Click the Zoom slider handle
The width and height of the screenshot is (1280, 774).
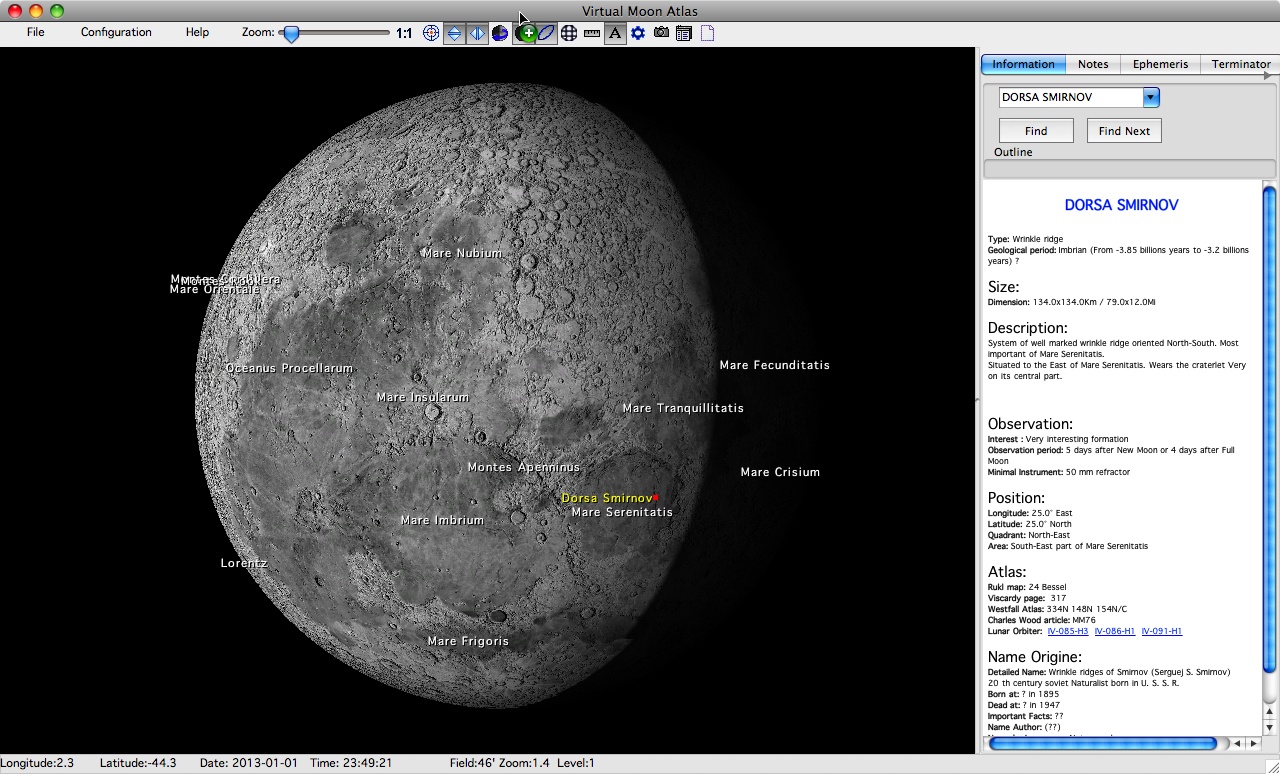tap(291, 34)
